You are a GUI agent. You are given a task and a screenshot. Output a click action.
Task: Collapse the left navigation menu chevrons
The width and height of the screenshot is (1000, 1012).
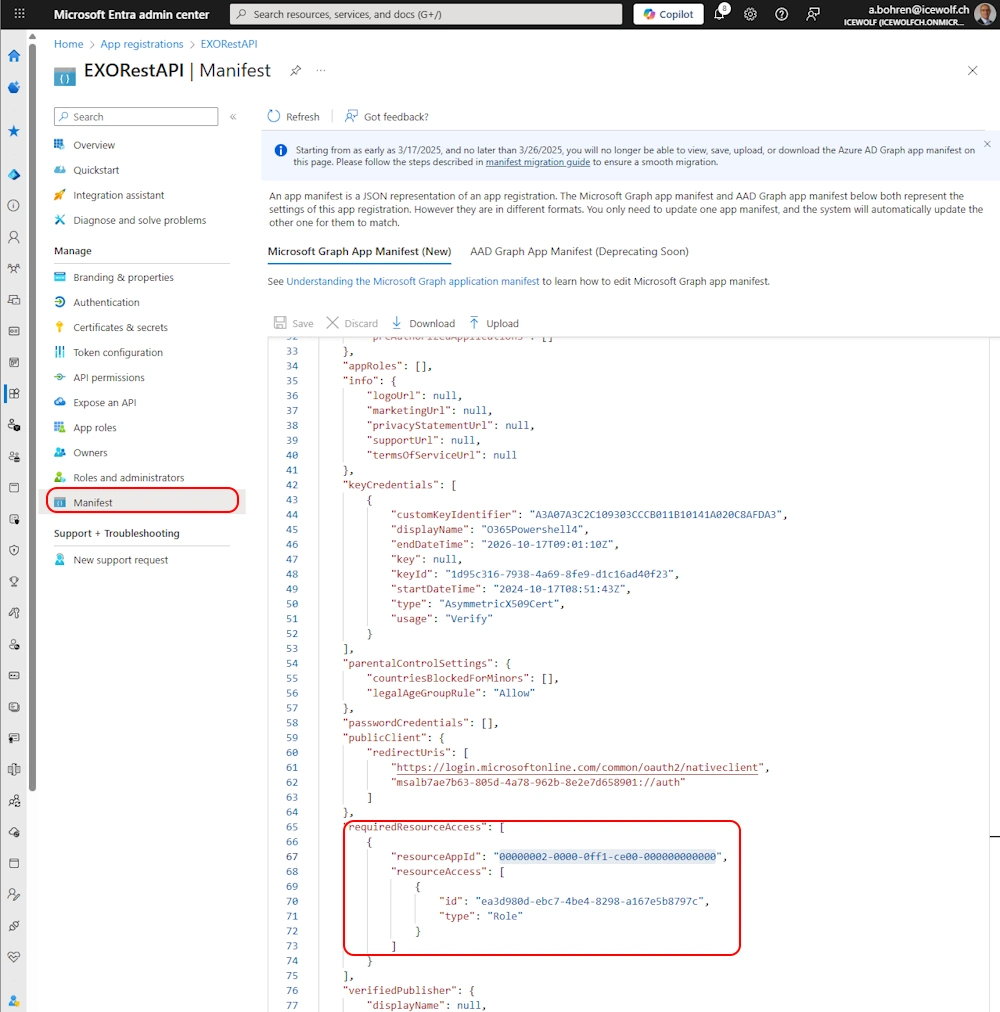pos(233,117)
